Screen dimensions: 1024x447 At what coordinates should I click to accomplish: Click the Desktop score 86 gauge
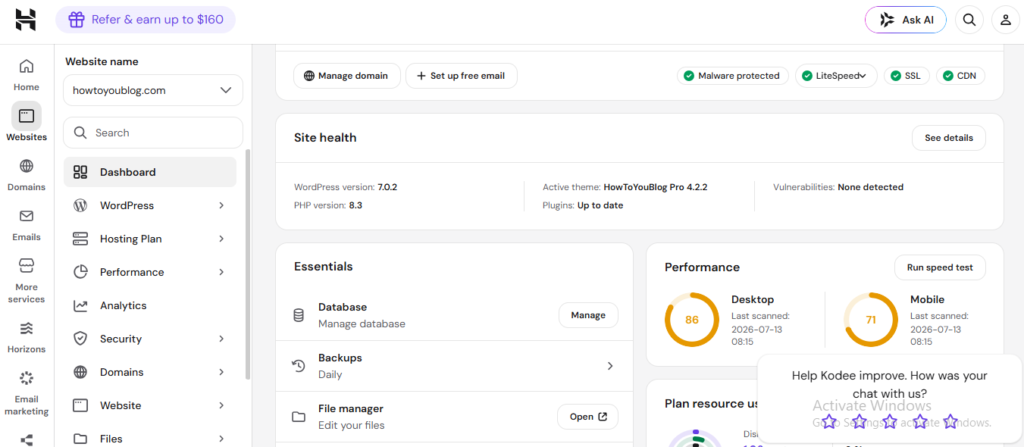[x=692, y=320]
